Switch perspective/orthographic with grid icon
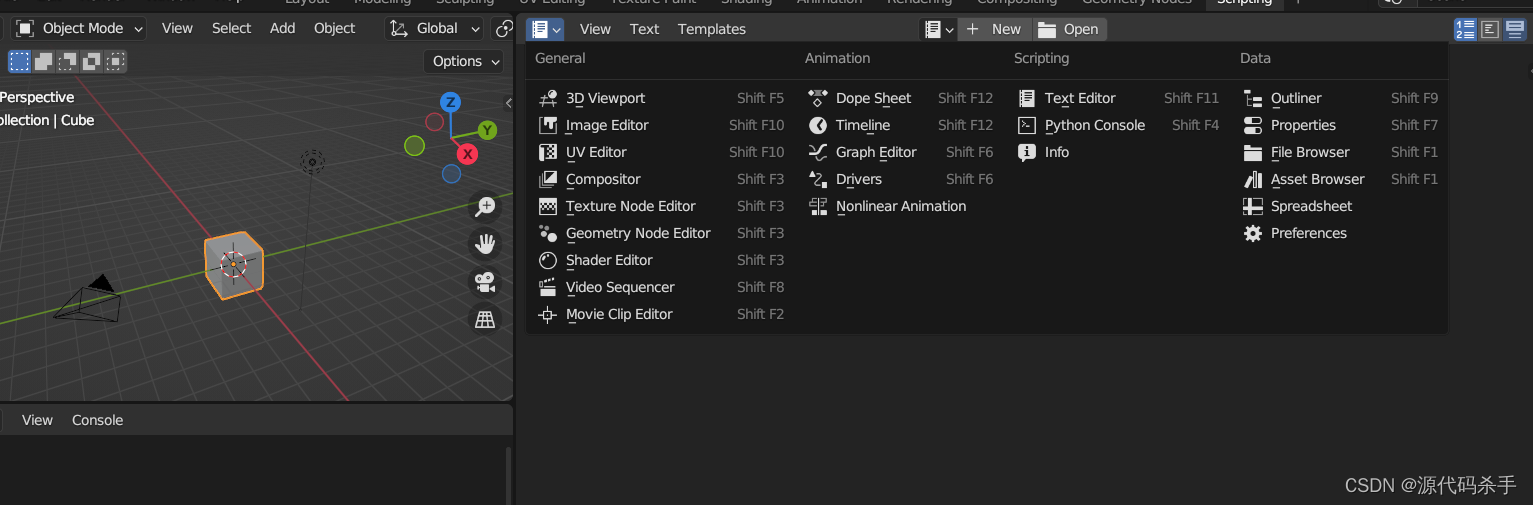The width and height of the screenshot is (1533, 505). pyautogui.click(x=485, y=320)
